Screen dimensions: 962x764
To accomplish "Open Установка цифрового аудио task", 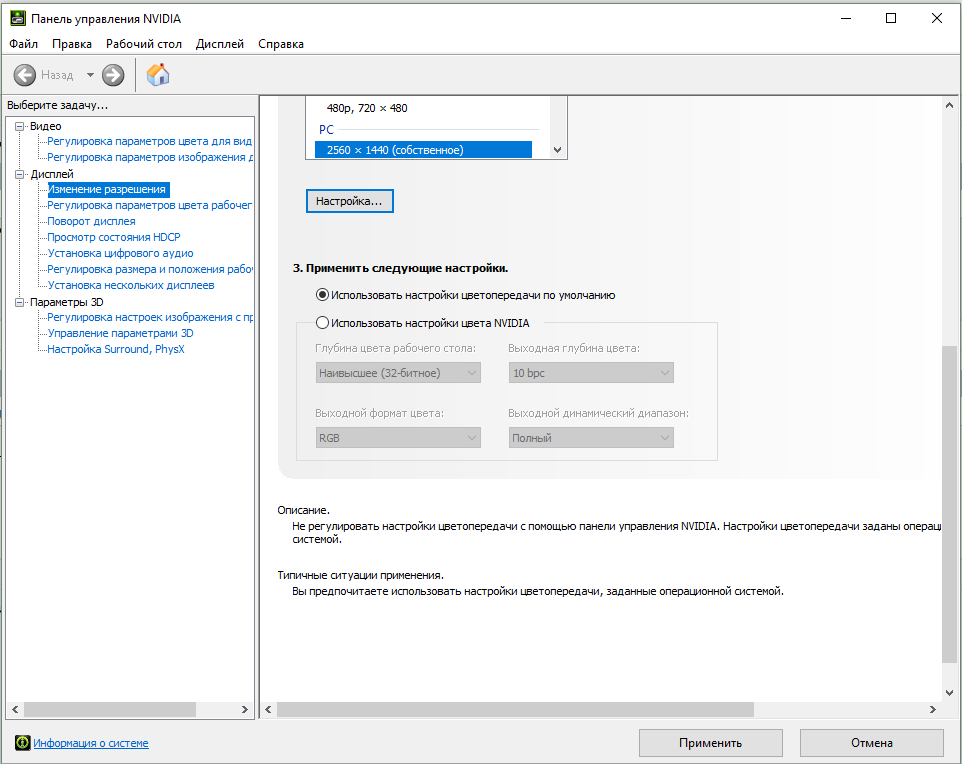I will point(121,253).
